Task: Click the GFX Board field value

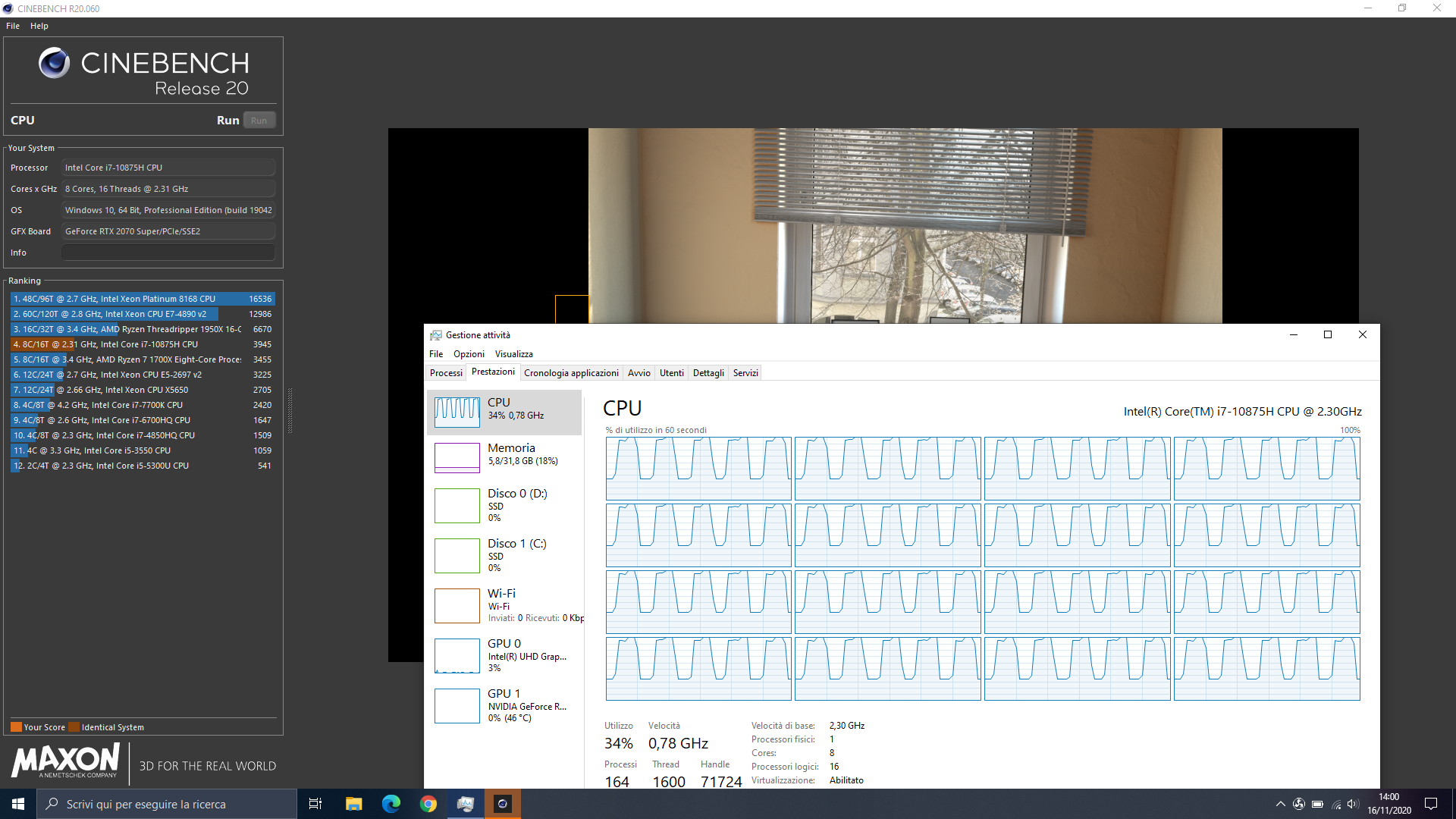Action: click(168, 231)
